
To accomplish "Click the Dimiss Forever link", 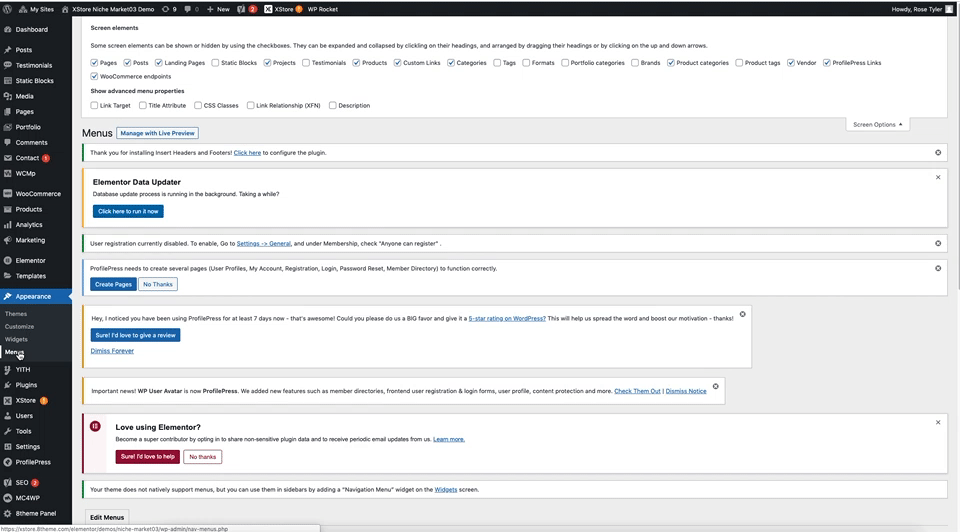I will [x=112, y=351].
